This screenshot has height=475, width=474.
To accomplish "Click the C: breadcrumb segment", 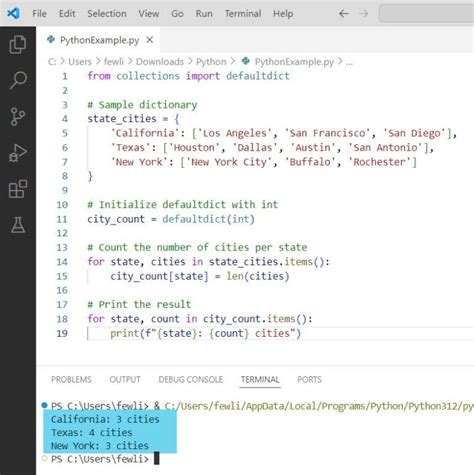I will click(x=52, y=62).
